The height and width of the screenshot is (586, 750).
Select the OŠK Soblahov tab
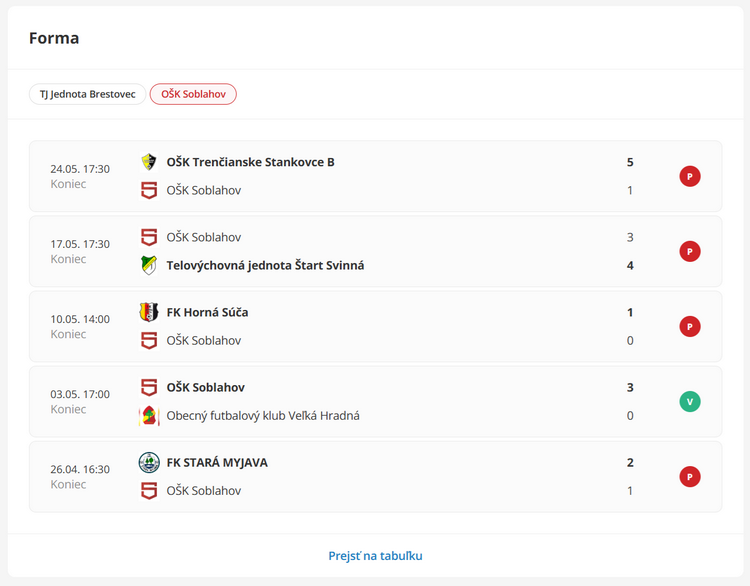click(x=193, y=94)
